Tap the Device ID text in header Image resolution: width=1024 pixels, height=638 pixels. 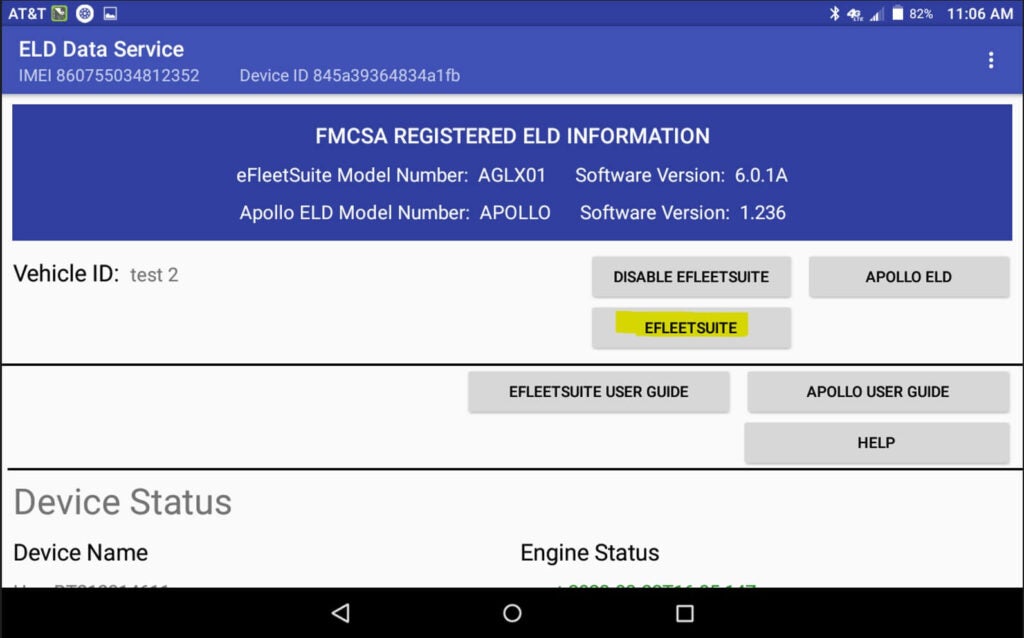(x=349, y=76)
